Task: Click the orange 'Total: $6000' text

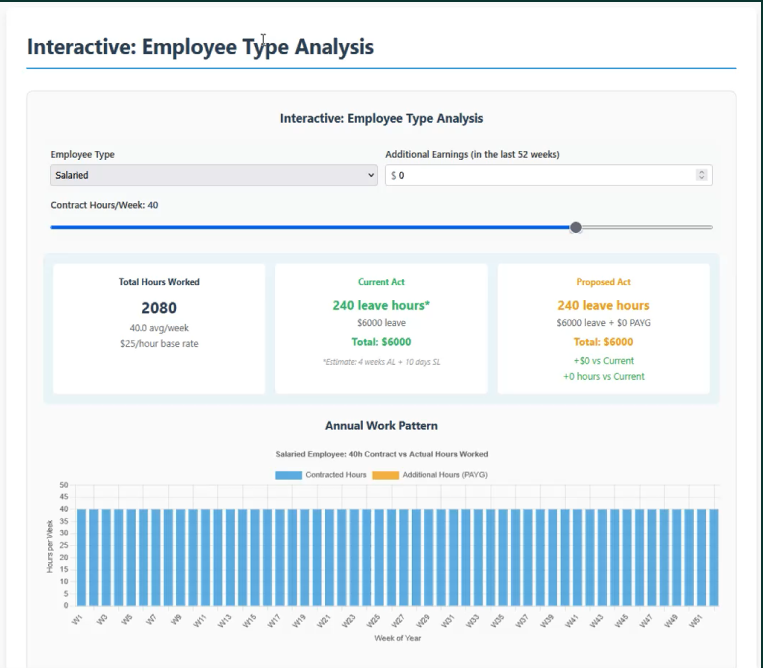Action: click(603, 342)
